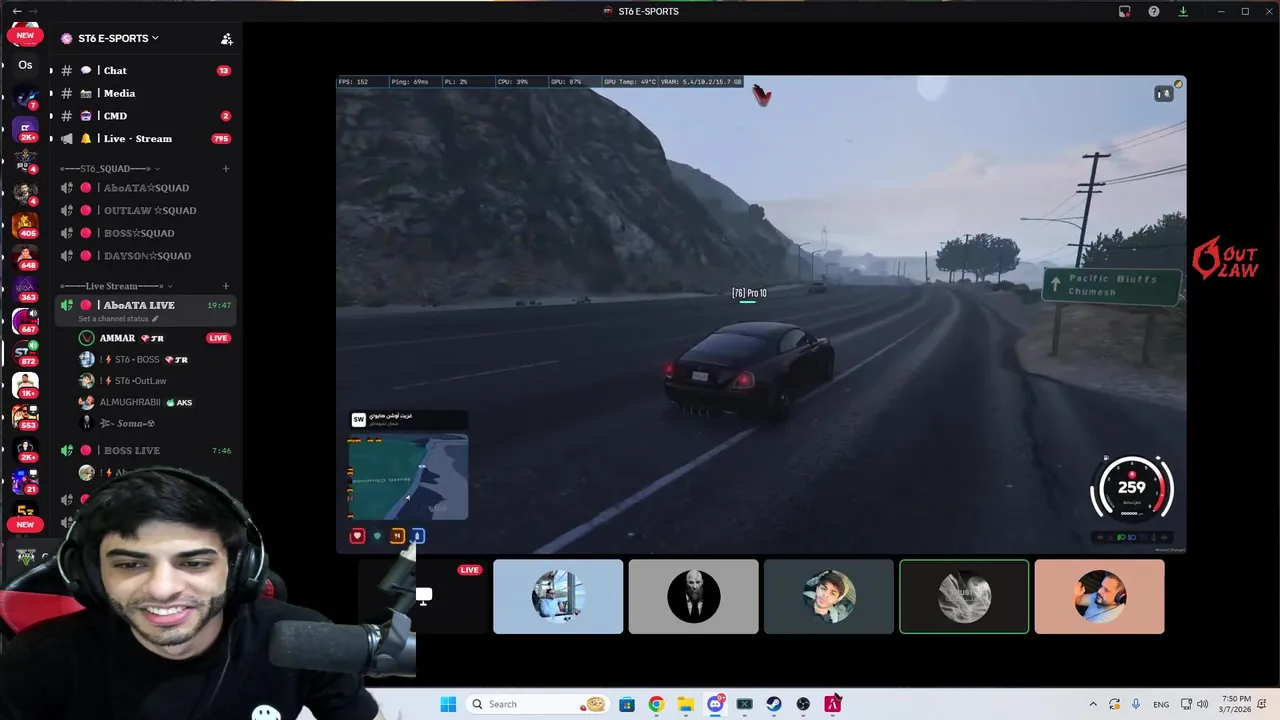Open AMMAR user in voice list
The image size is (1280, 720).
coord(155,338)
